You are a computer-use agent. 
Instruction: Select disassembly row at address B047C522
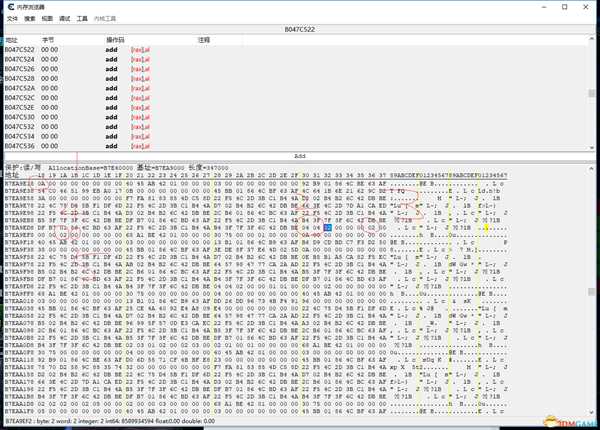(x=20, y=49)
